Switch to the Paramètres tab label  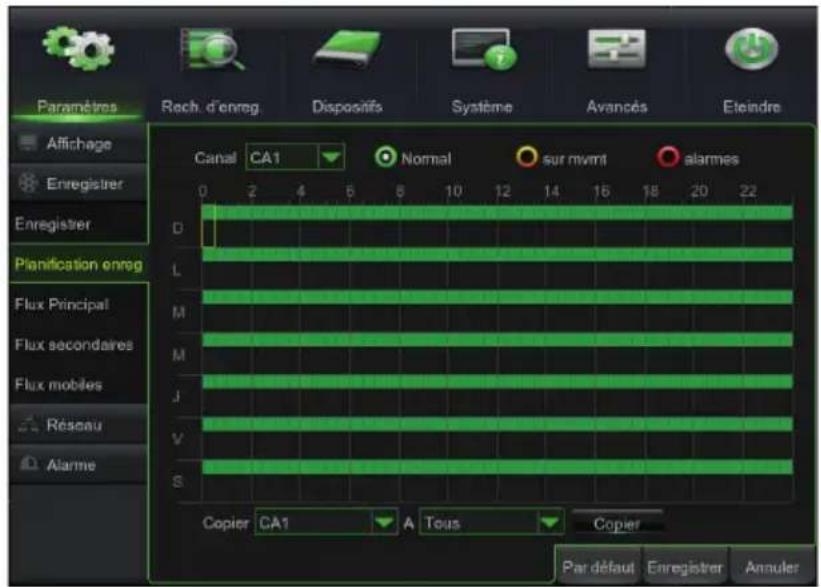click(77, 107)
